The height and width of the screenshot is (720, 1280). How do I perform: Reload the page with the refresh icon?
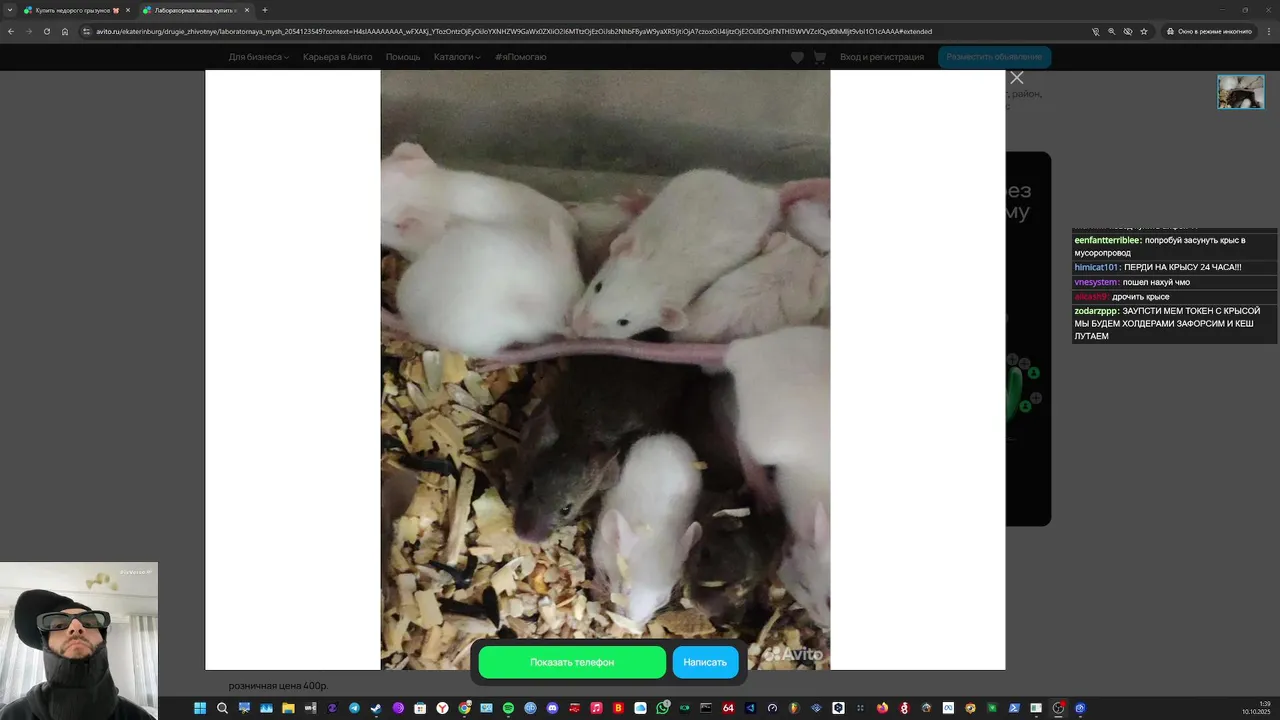pos(46,31)
